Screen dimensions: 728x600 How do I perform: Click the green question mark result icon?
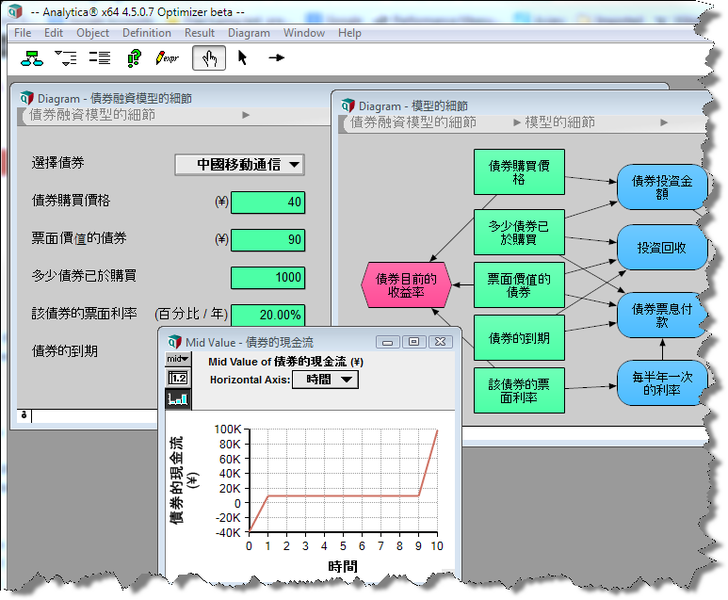pyautogui.click(x=134, y=58)
